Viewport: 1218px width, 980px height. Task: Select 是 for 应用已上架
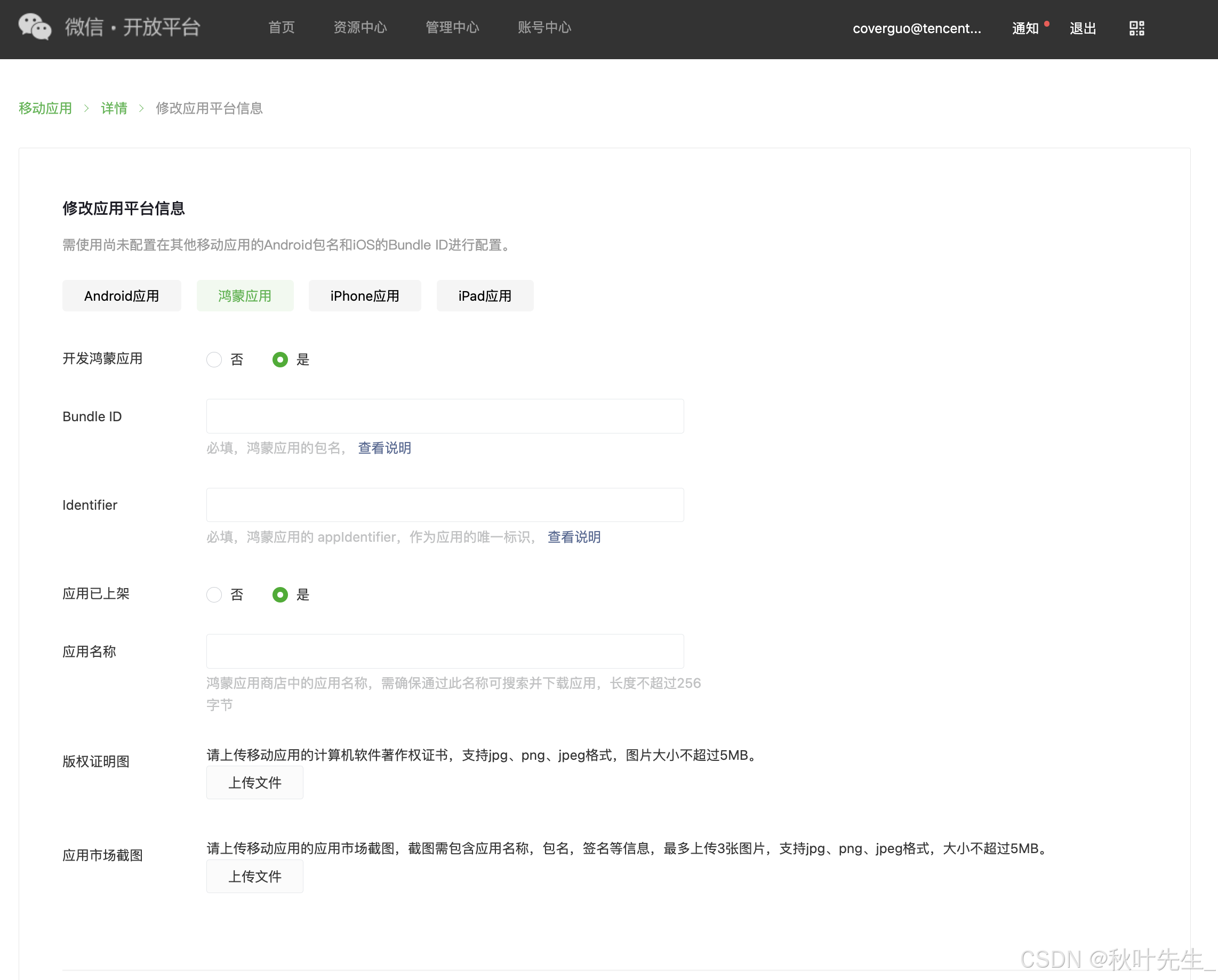click(x=280, y=595)
